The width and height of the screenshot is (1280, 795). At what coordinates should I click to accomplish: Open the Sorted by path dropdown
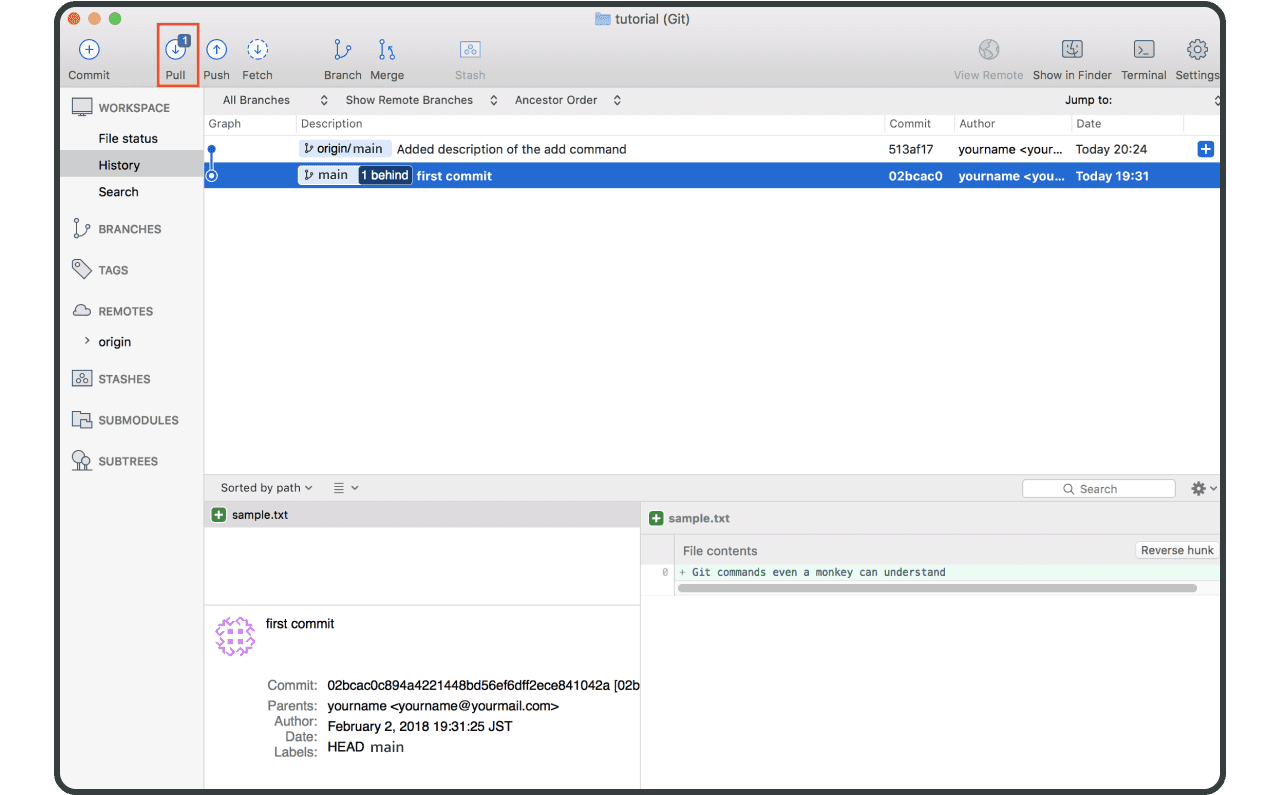coord(266,488)
